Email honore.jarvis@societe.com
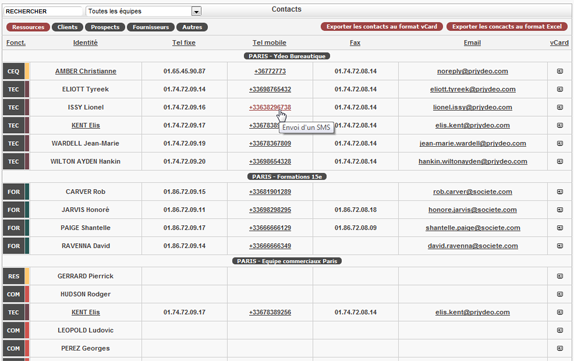Screen dimensions: 574x361 coord(473,210)
